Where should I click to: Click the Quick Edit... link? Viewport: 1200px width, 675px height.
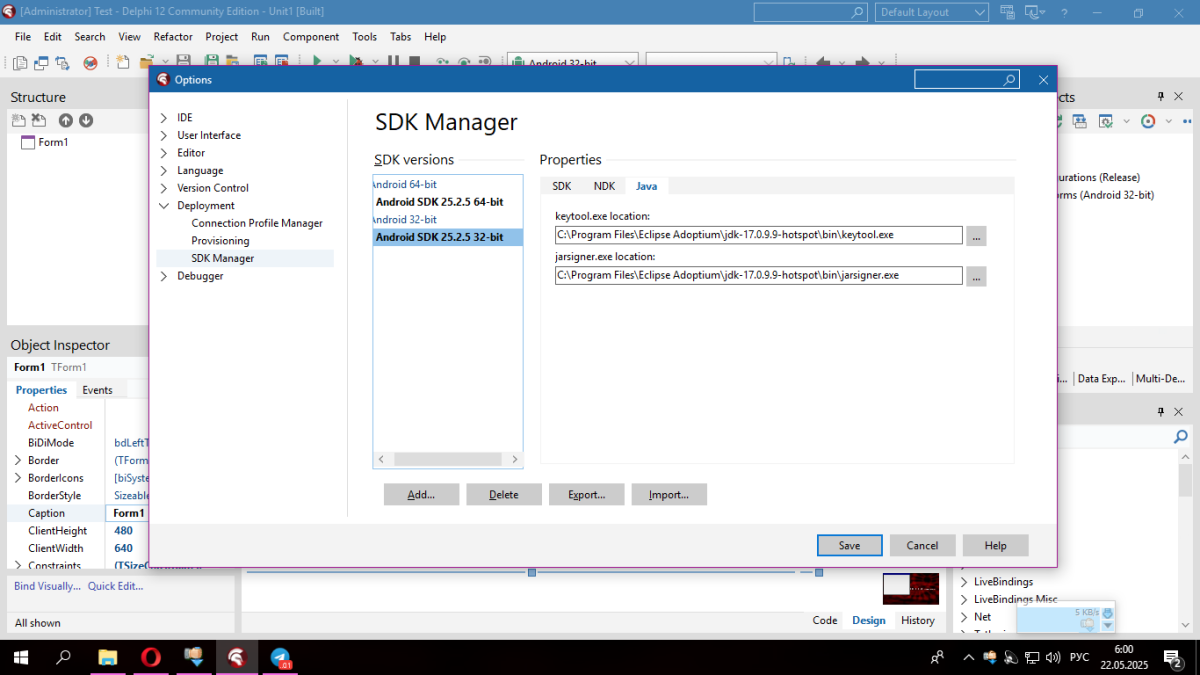pyautogui.click(x=115, y=586)
